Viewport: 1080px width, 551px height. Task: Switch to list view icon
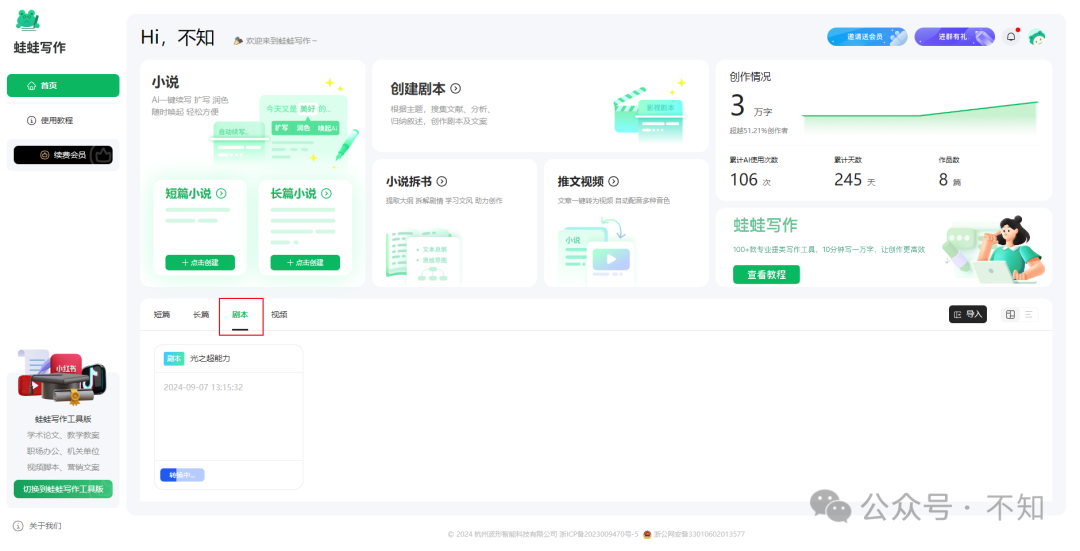coord(1029,314)
